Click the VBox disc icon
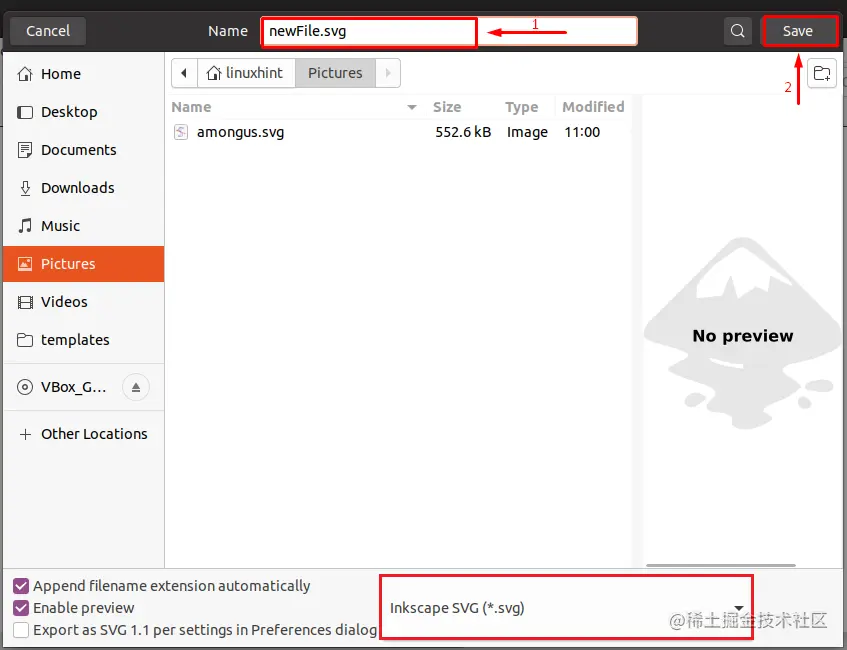 pos(25,387)
